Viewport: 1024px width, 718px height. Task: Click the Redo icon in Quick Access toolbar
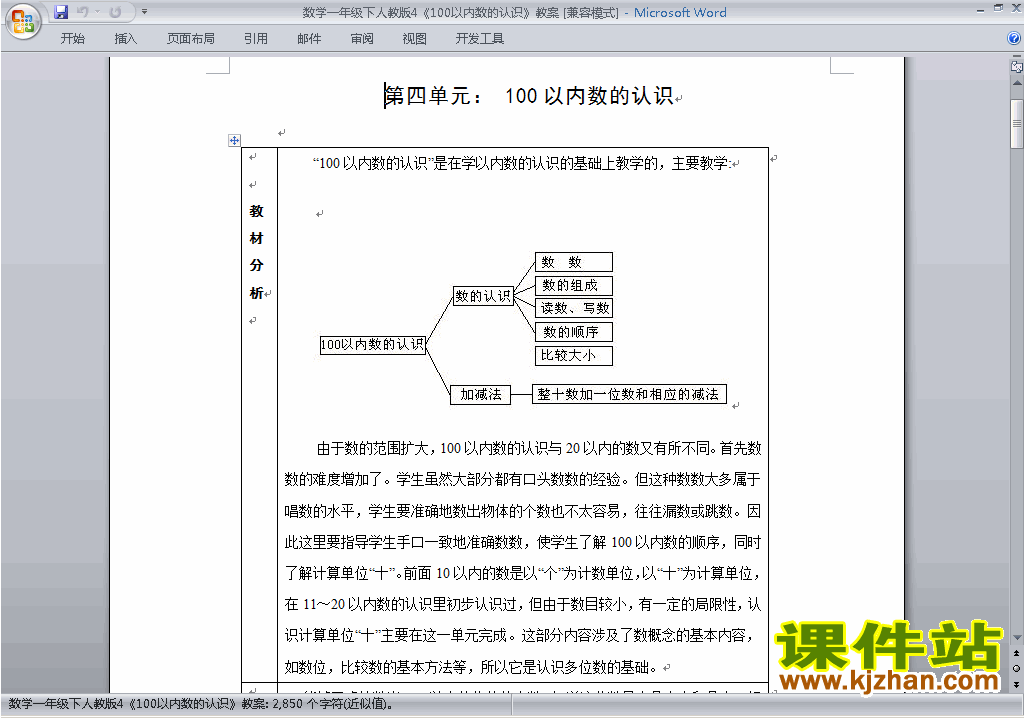[115, 12]
